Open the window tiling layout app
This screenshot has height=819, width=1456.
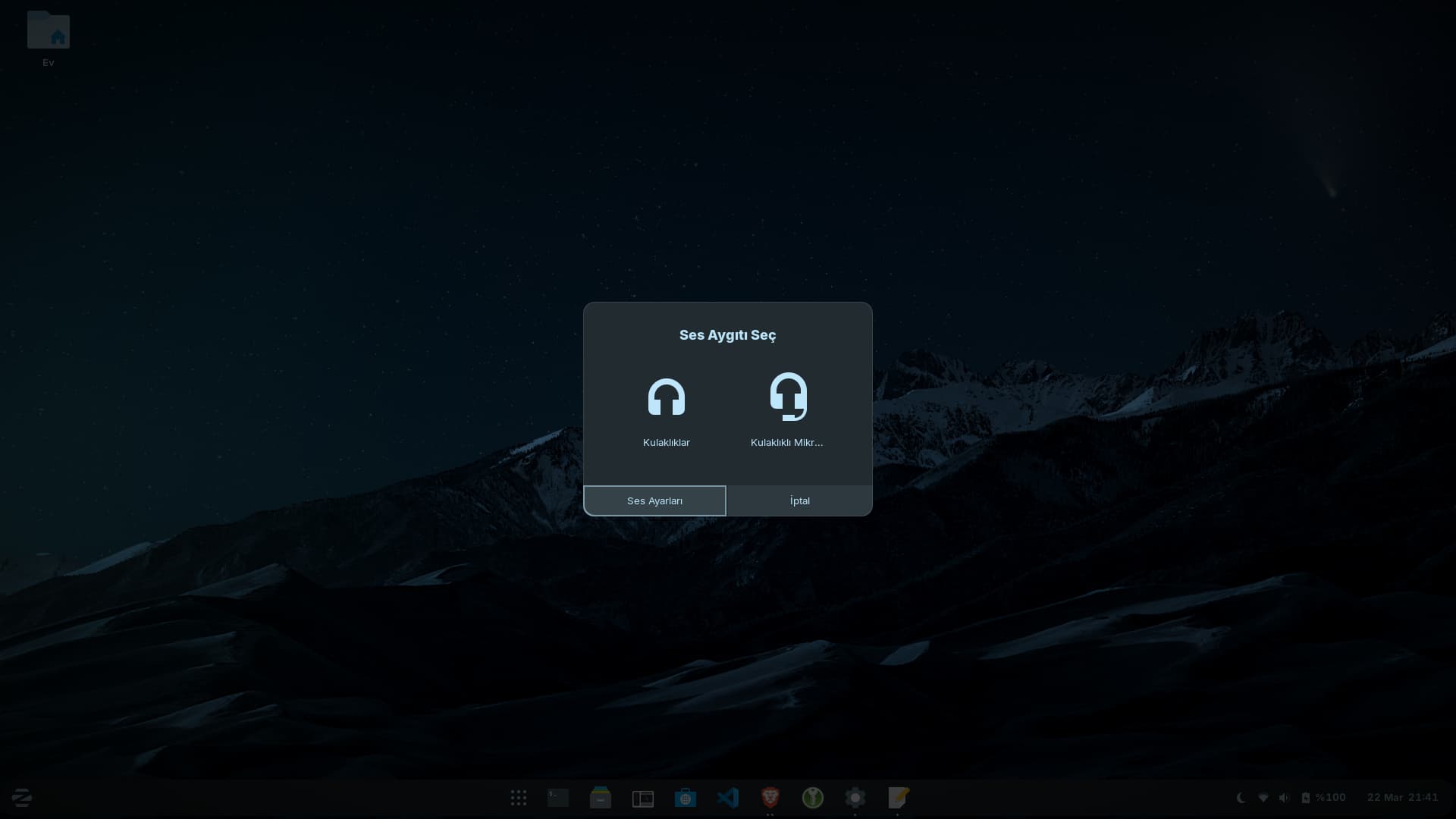click(643, 798)
